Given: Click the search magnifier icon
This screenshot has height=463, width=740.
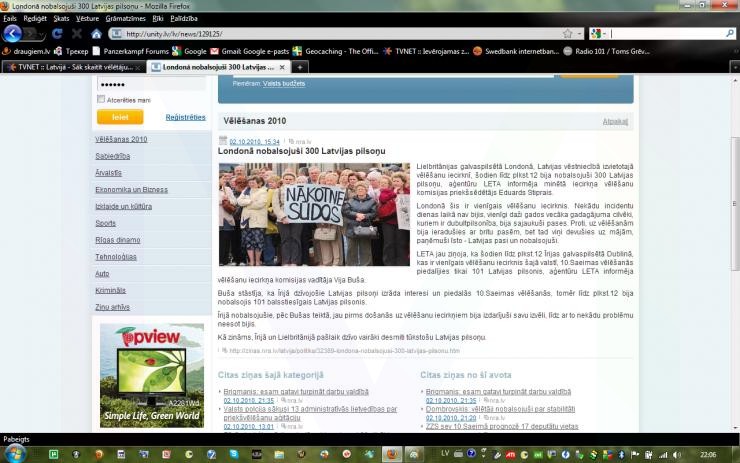Looking at the screenshot, I should pyautogui.click(x=730, y=33).
